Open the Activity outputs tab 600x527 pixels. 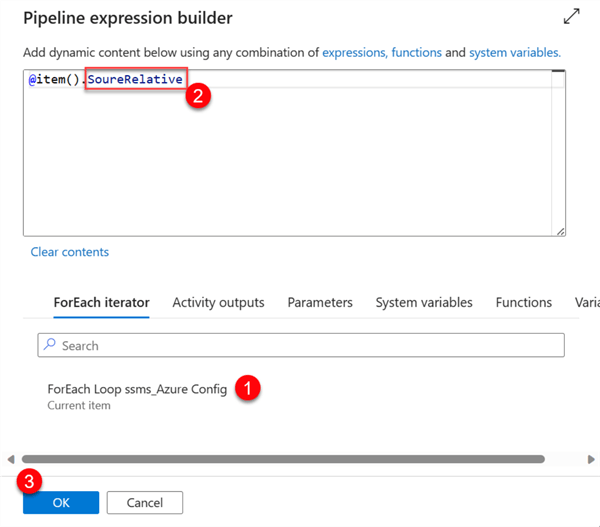tap(218, 302)
